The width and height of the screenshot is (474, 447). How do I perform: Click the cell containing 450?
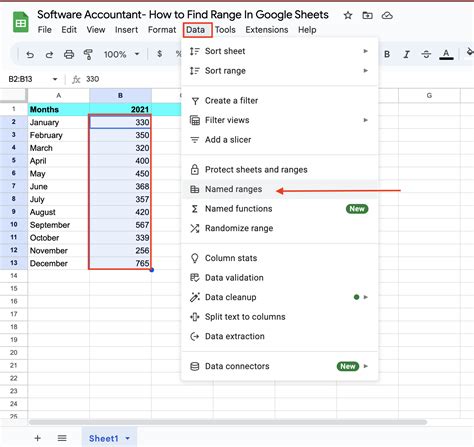(120, 174)
